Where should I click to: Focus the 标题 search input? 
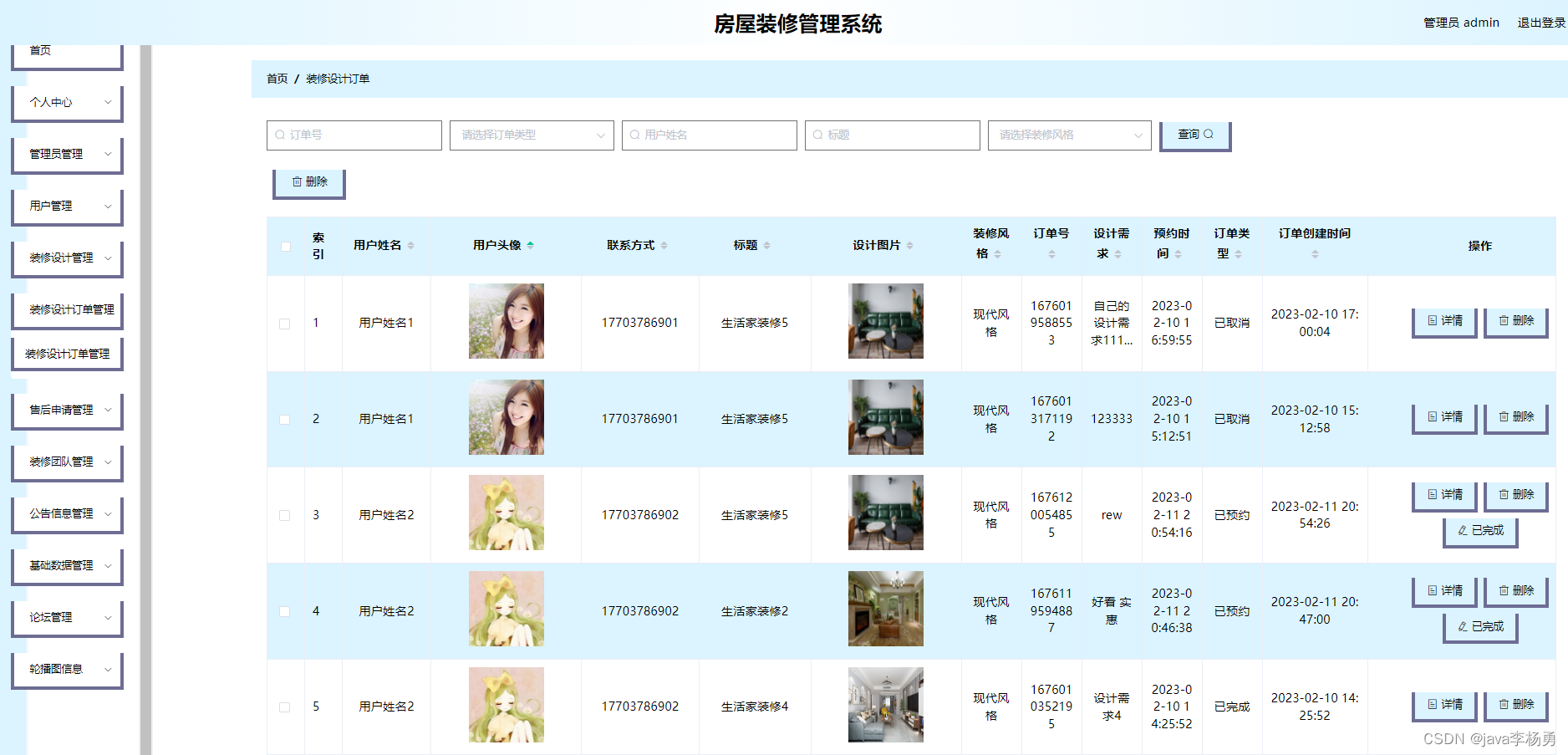click(893, 135)
